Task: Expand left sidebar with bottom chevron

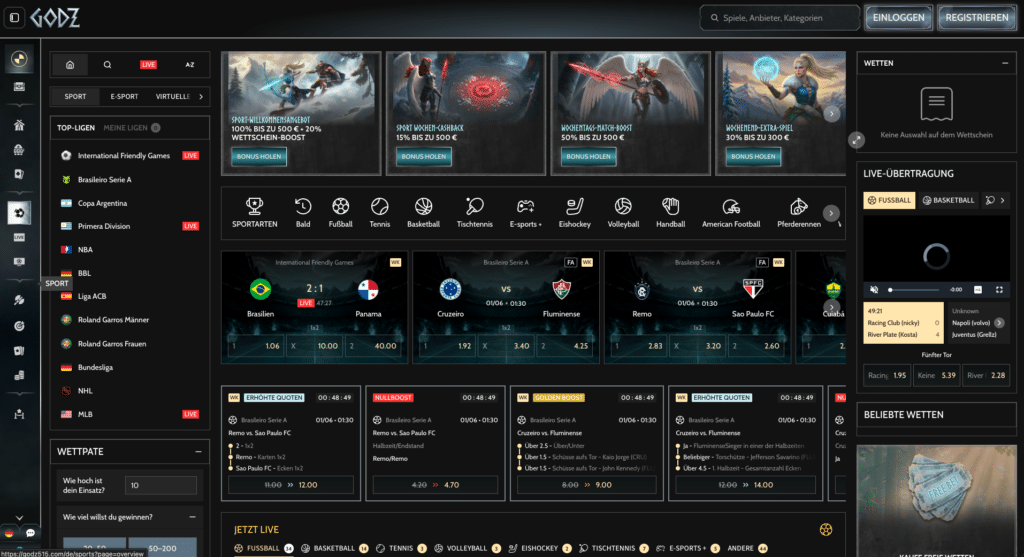Action: pyautogui.click(x=19, y=518)
